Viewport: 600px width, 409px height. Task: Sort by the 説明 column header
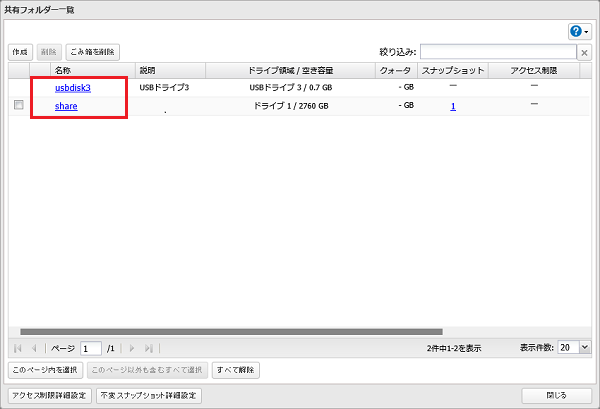[170, 70]
